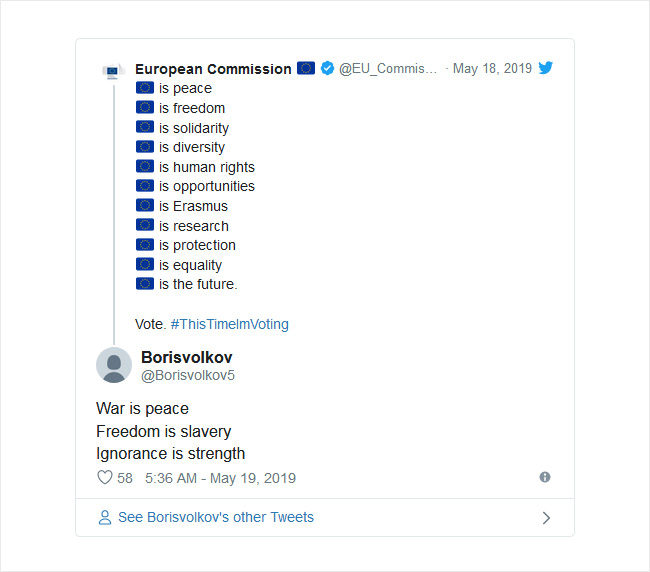Click the Borisvolkov display name
Image resolution: width=650 pixels, height=572 pixels.
point(187,357)
